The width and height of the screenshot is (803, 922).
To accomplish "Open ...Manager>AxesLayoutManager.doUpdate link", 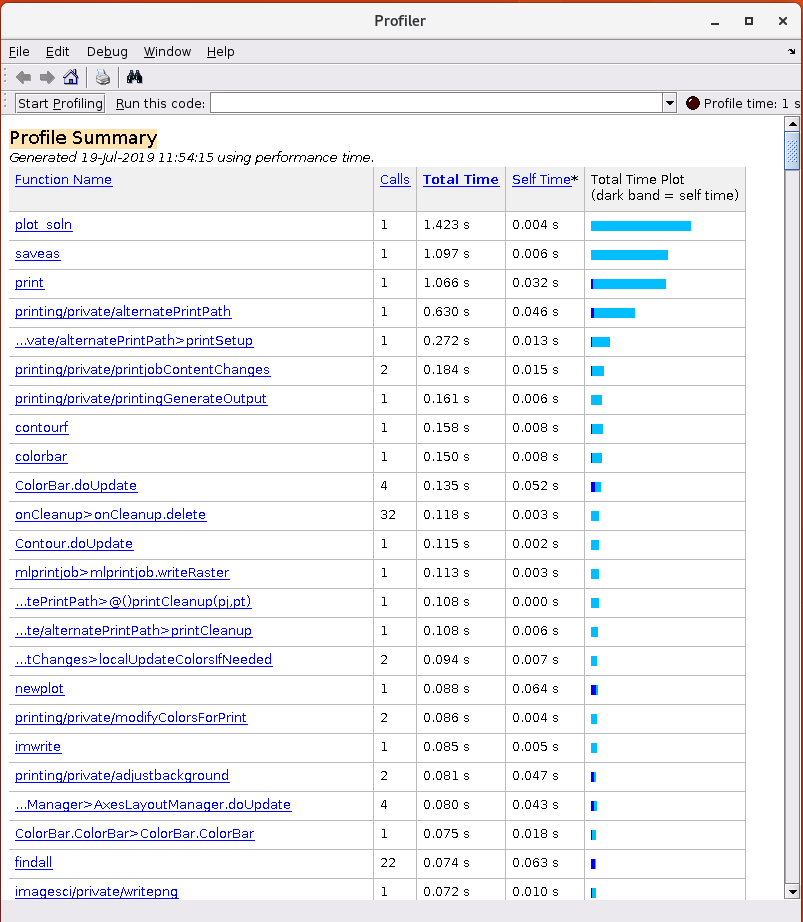I will [153, 804].
